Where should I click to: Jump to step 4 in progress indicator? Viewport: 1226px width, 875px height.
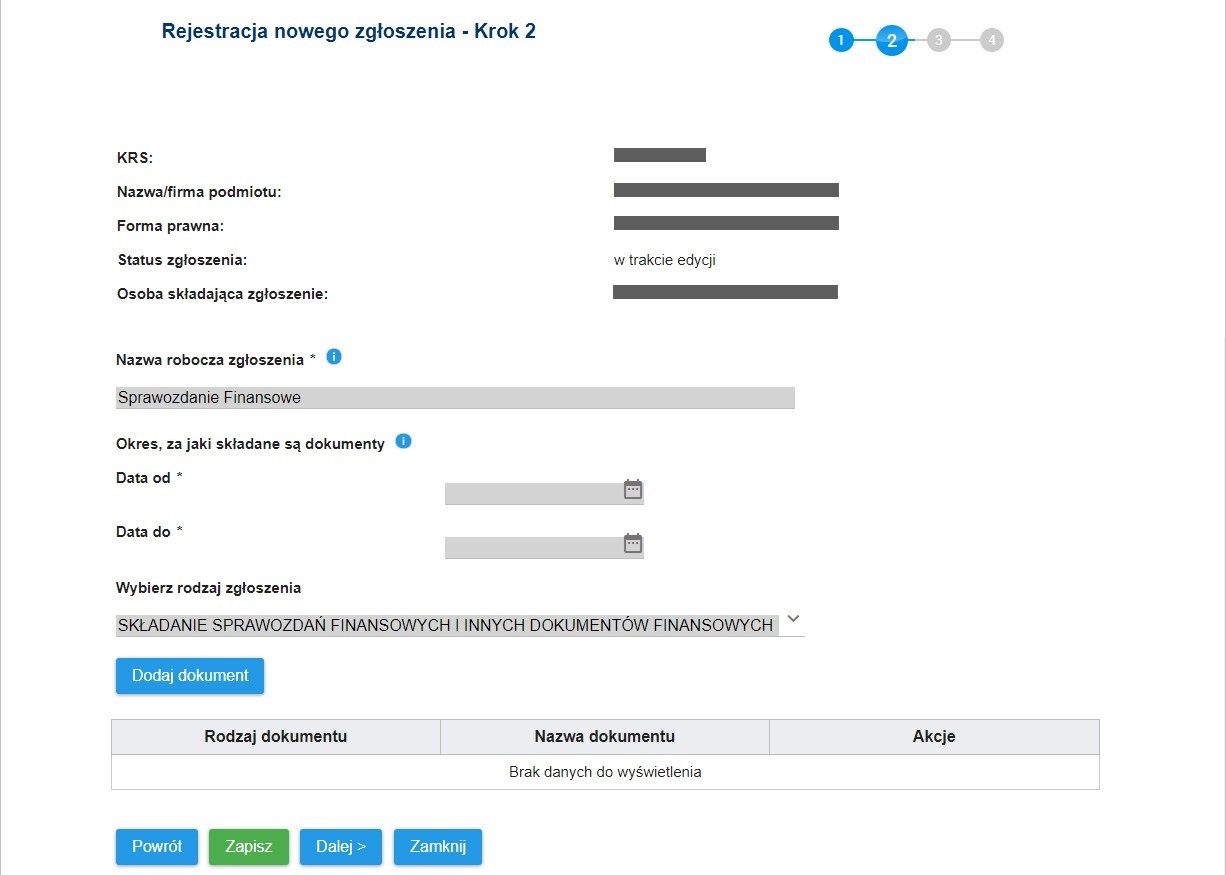point(991,41)
